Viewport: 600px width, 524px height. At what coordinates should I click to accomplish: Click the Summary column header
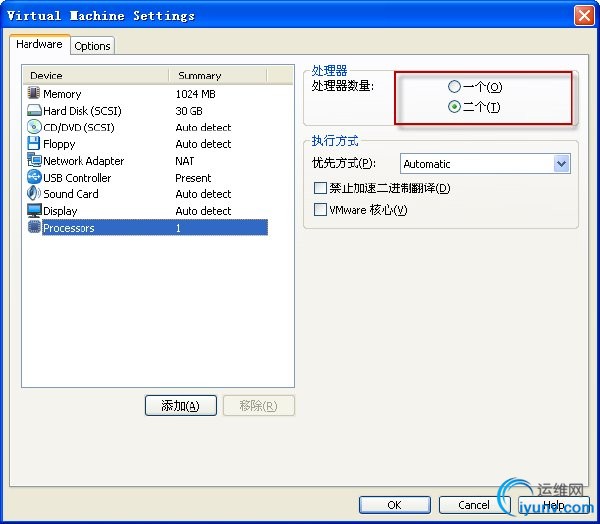[x=218, y=75]
